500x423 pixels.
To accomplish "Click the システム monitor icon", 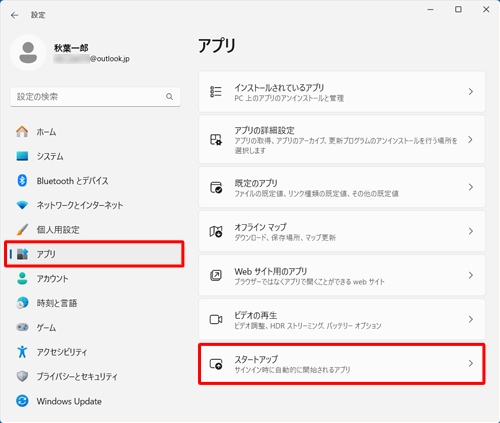I will (22, 156).
